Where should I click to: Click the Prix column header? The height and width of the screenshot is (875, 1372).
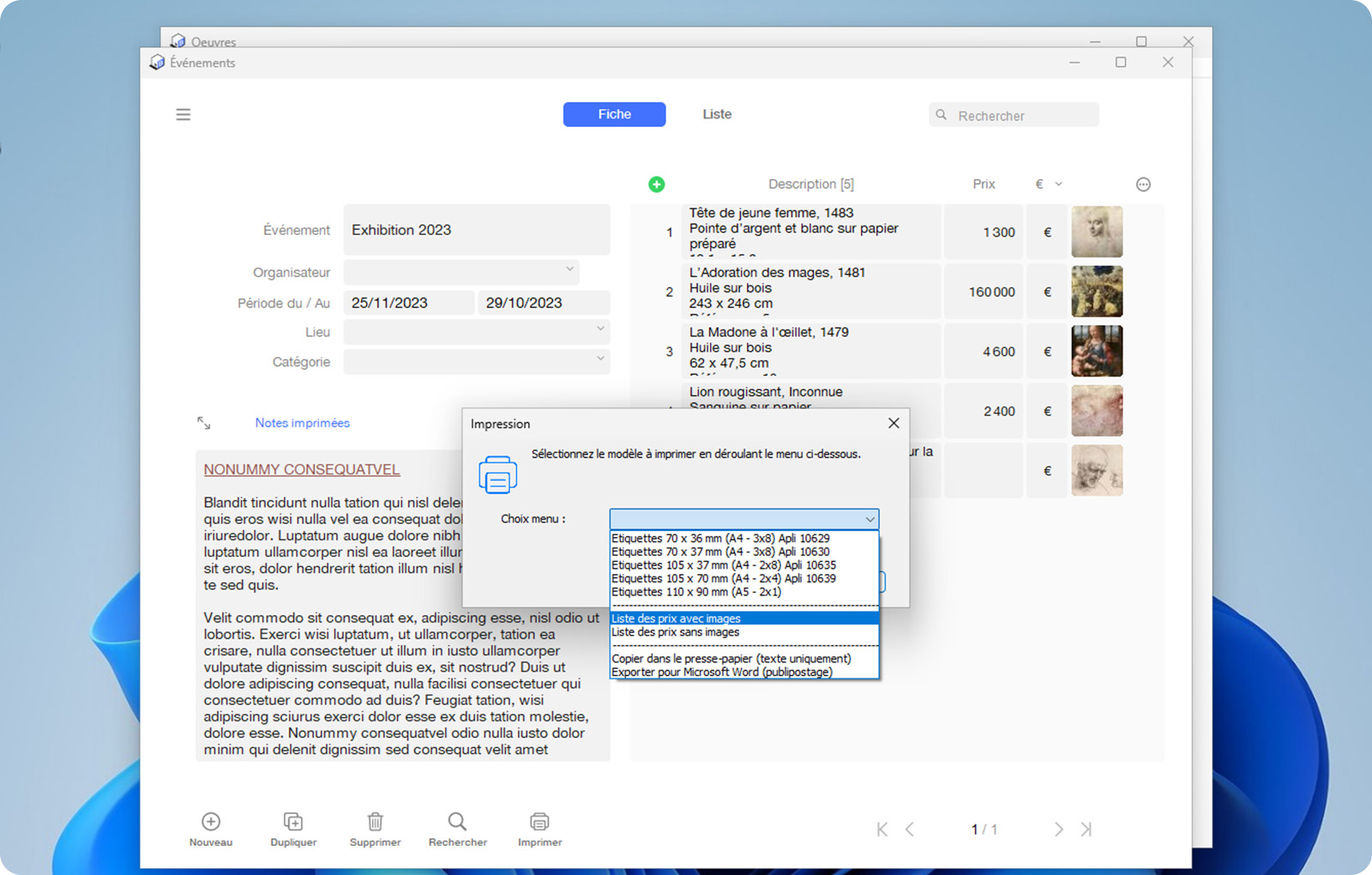pos(984,184)
